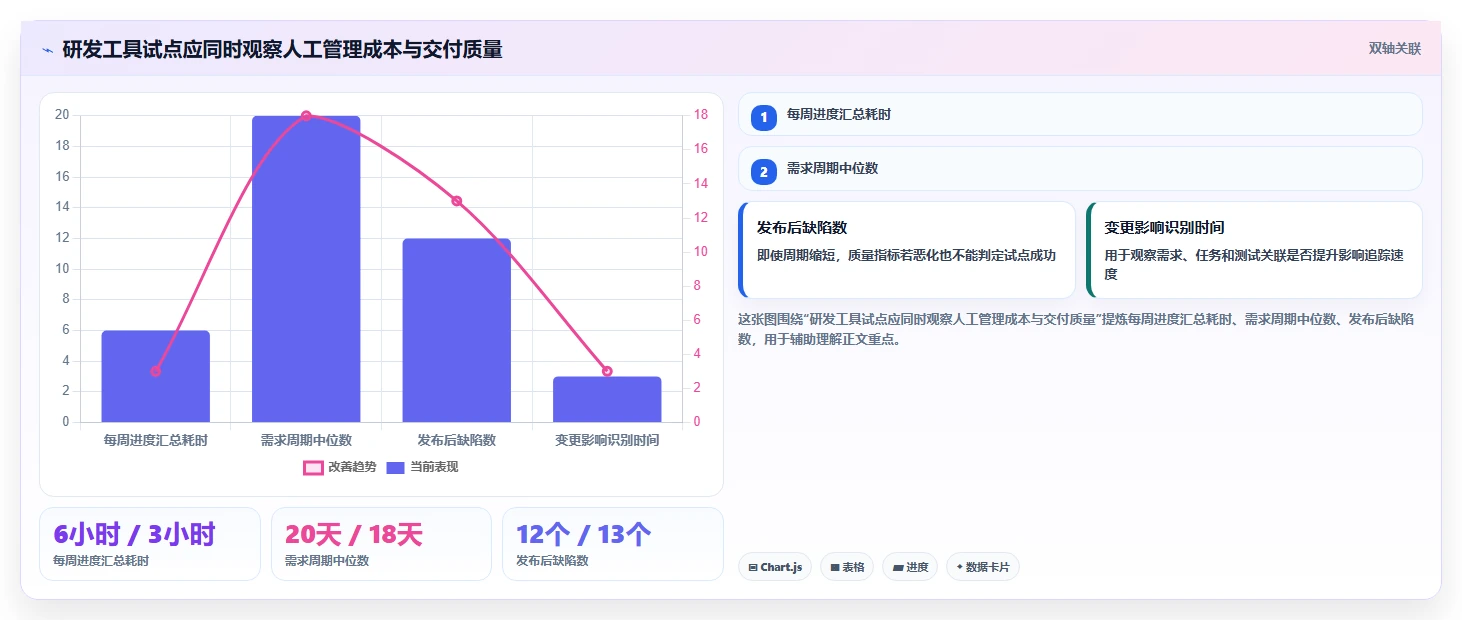1462x620 pixels.
Task: Toggle 当前表现 legend swatch
Action: point(395,467)
